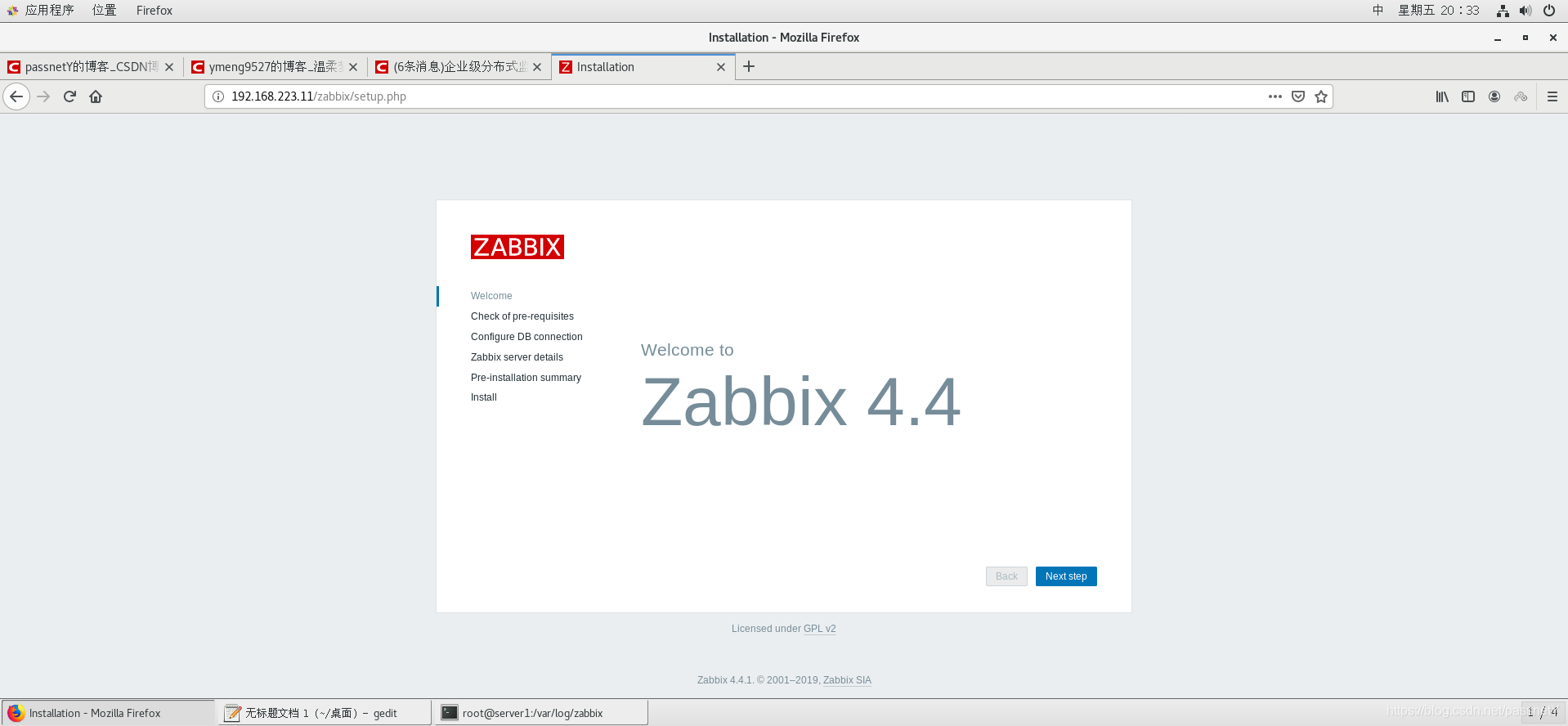This screenshot has height=726, width=1568.
Task: Toggle the sidebar view icon
Action: point(1468,96)
